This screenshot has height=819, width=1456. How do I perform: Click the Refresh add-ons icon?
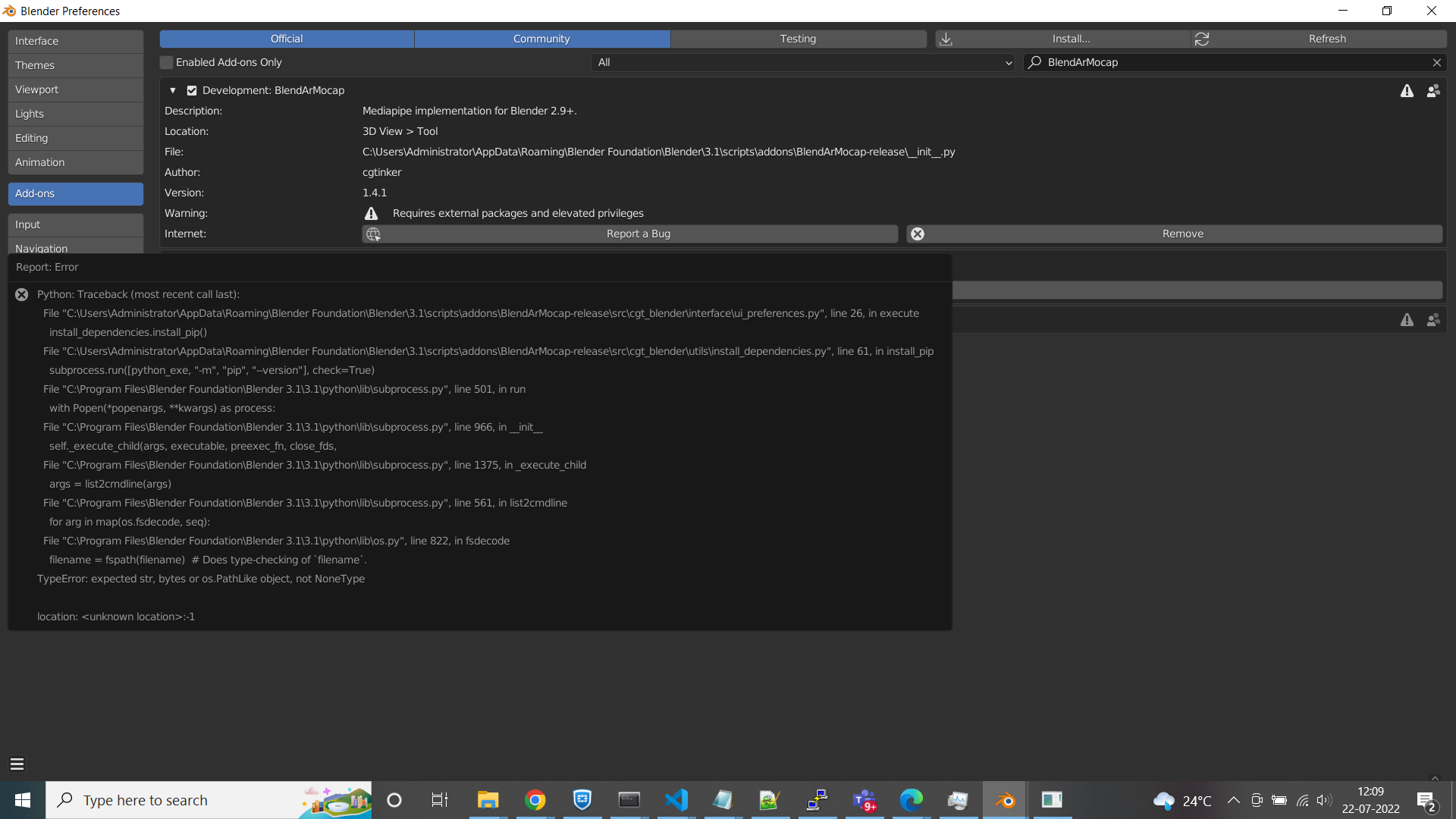click(x=1203, y=39)
